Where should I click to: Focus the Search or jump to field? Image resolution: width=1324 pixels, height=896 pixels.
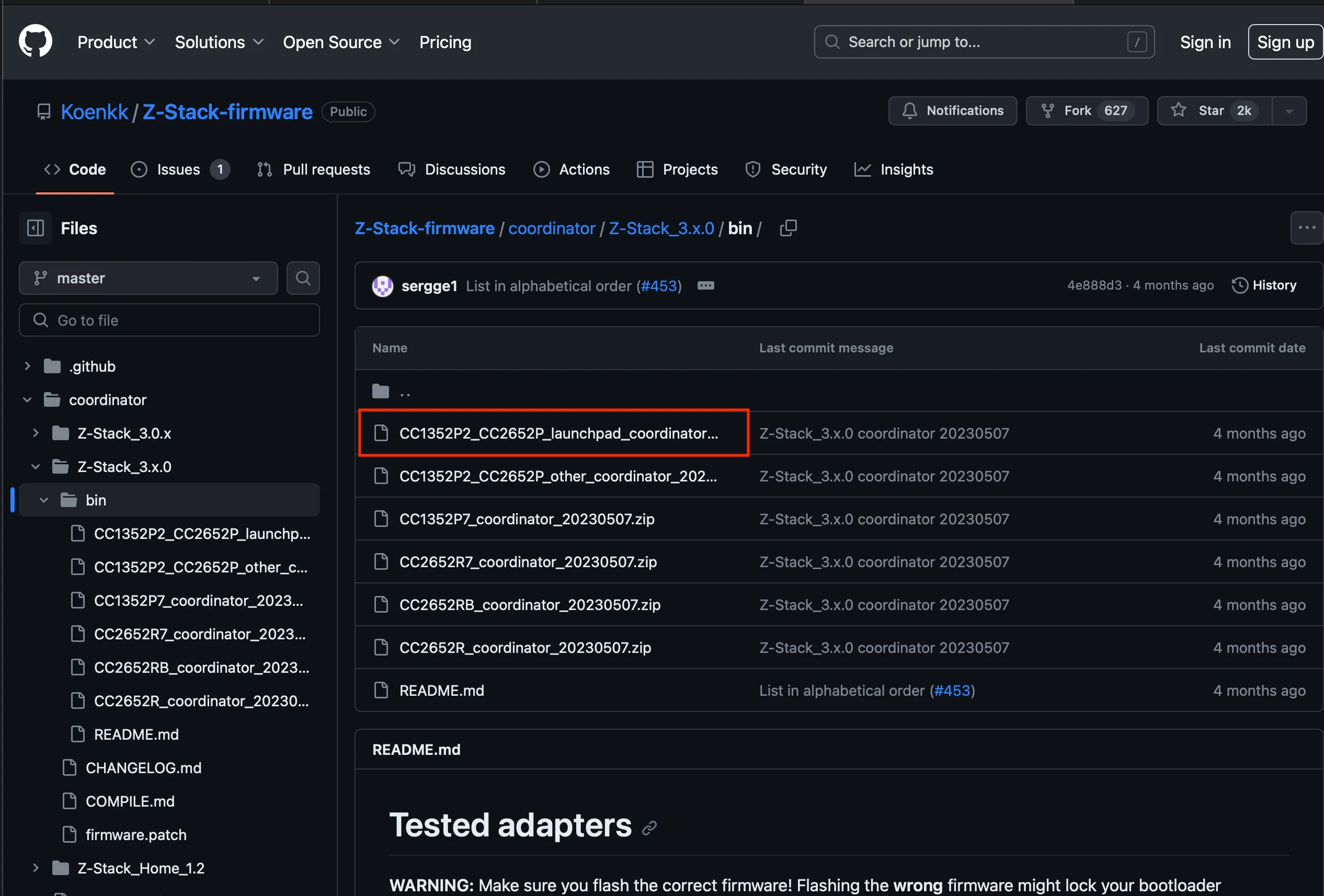[x=984, y=42]
